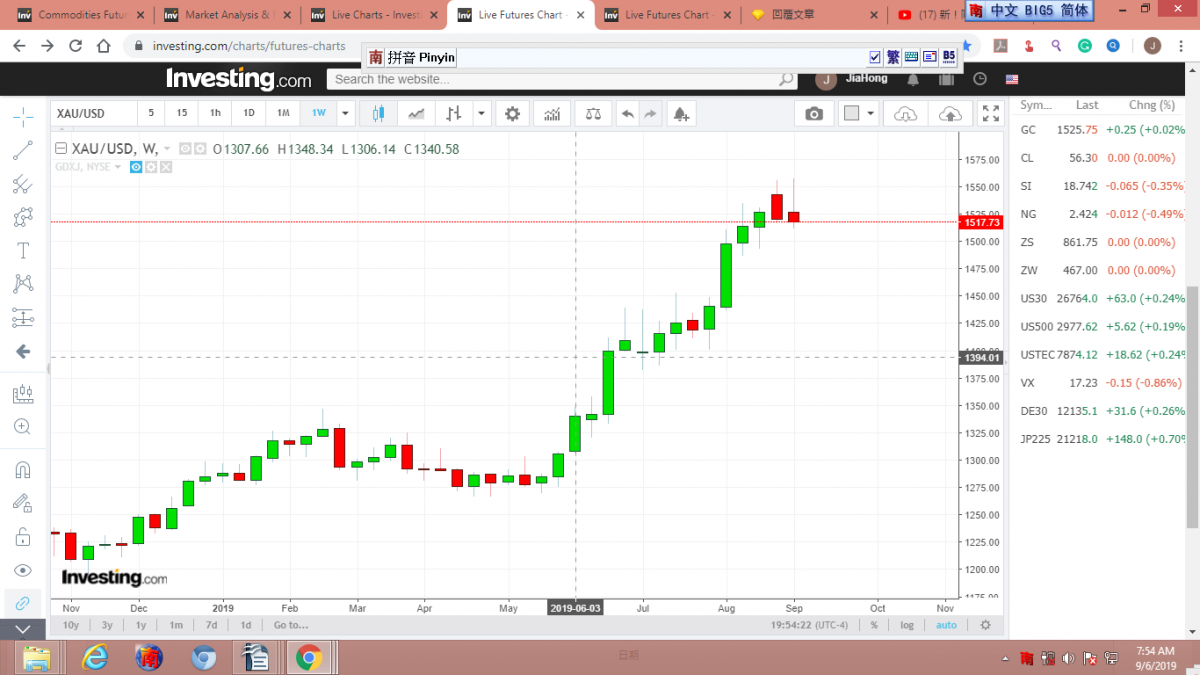Viewport: 1200px width, 675px height.
Task: Expand the time interval dropdown arrow
Action: click(345, 114)
